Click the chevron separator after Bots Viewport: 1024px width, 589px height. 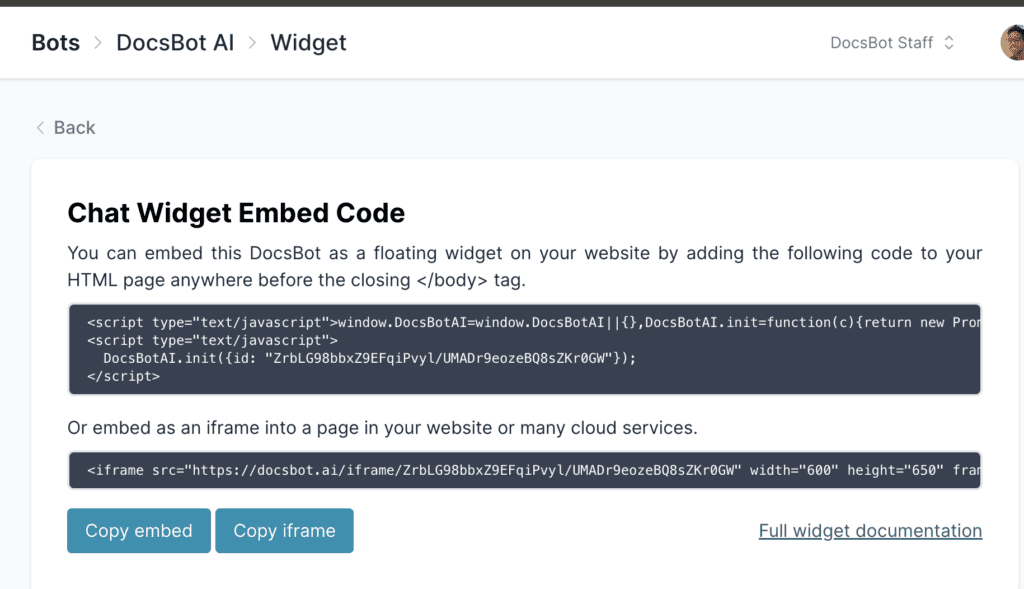(x=98, y=43)
